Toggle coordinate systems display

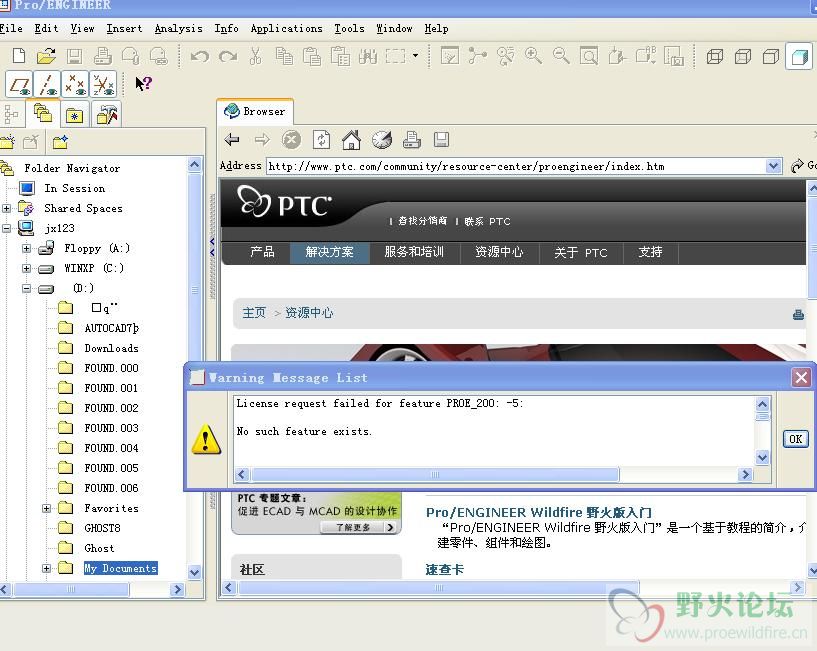click(x=104, y=84)
